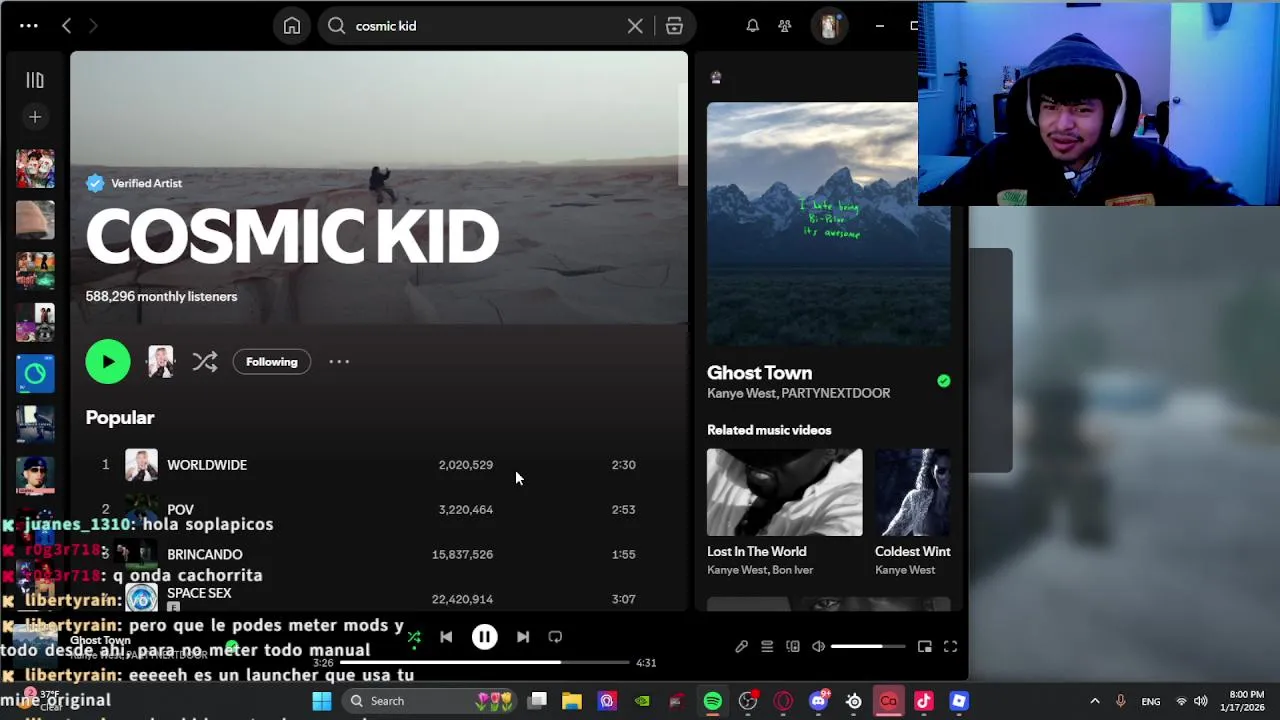
Task: Open the first playlist thumbnail in library sidebar
Action: tap(35, 168)
